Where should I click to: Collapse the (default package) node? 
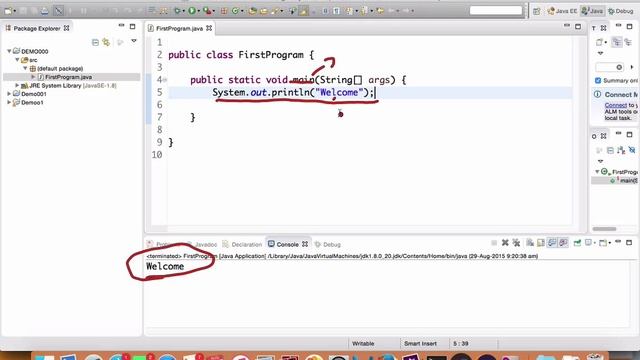click(x=25, y=68)
